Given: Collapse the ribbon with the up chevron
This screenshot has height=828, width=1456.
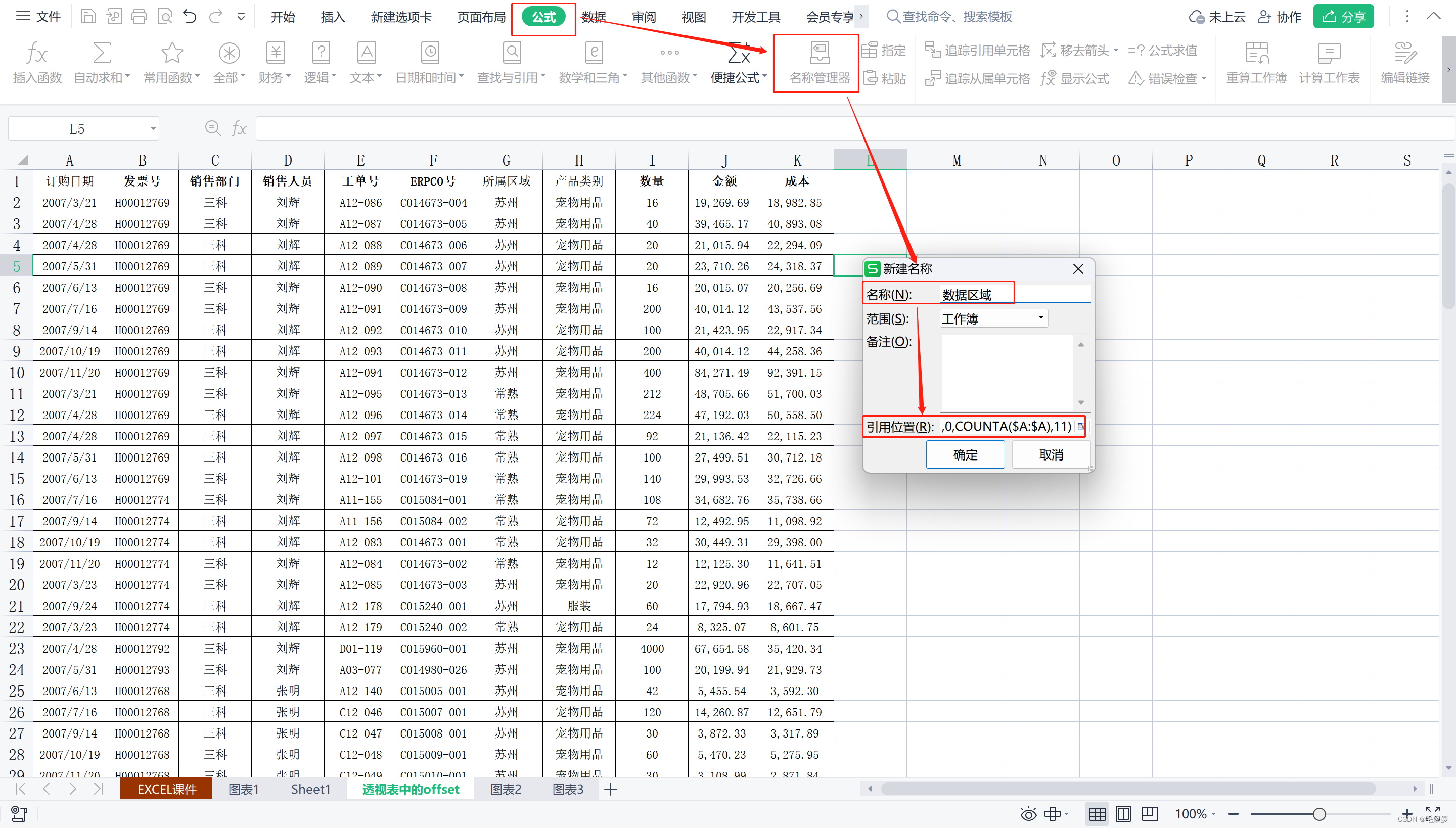Looking at the screenshot, I should click(x=1433, y=16).
